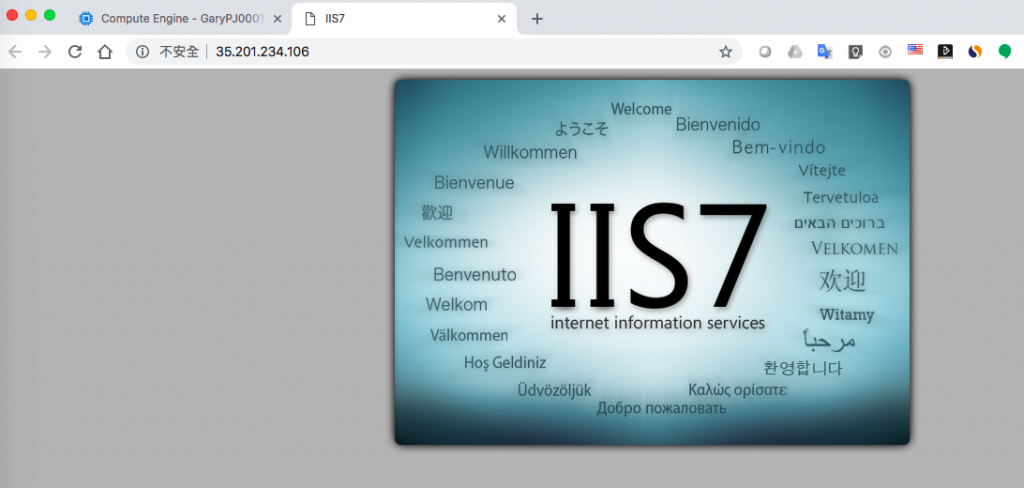Viewport: 1024px width, 488px height.
Task: Click the word 'Üdvözöljük'
Action: pyautogui.click(x=554, y=391)
